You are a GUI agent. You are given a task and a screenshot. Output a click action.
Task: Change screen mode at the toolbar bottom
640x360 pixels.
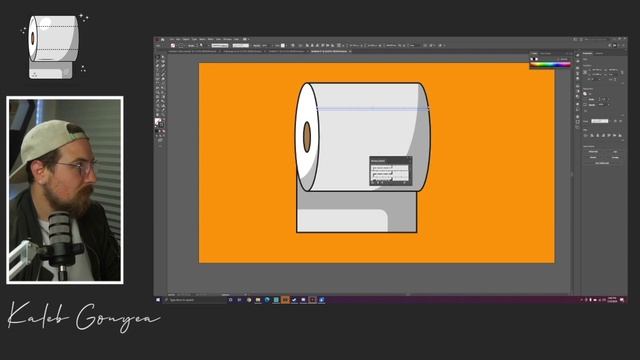(160, 140)
